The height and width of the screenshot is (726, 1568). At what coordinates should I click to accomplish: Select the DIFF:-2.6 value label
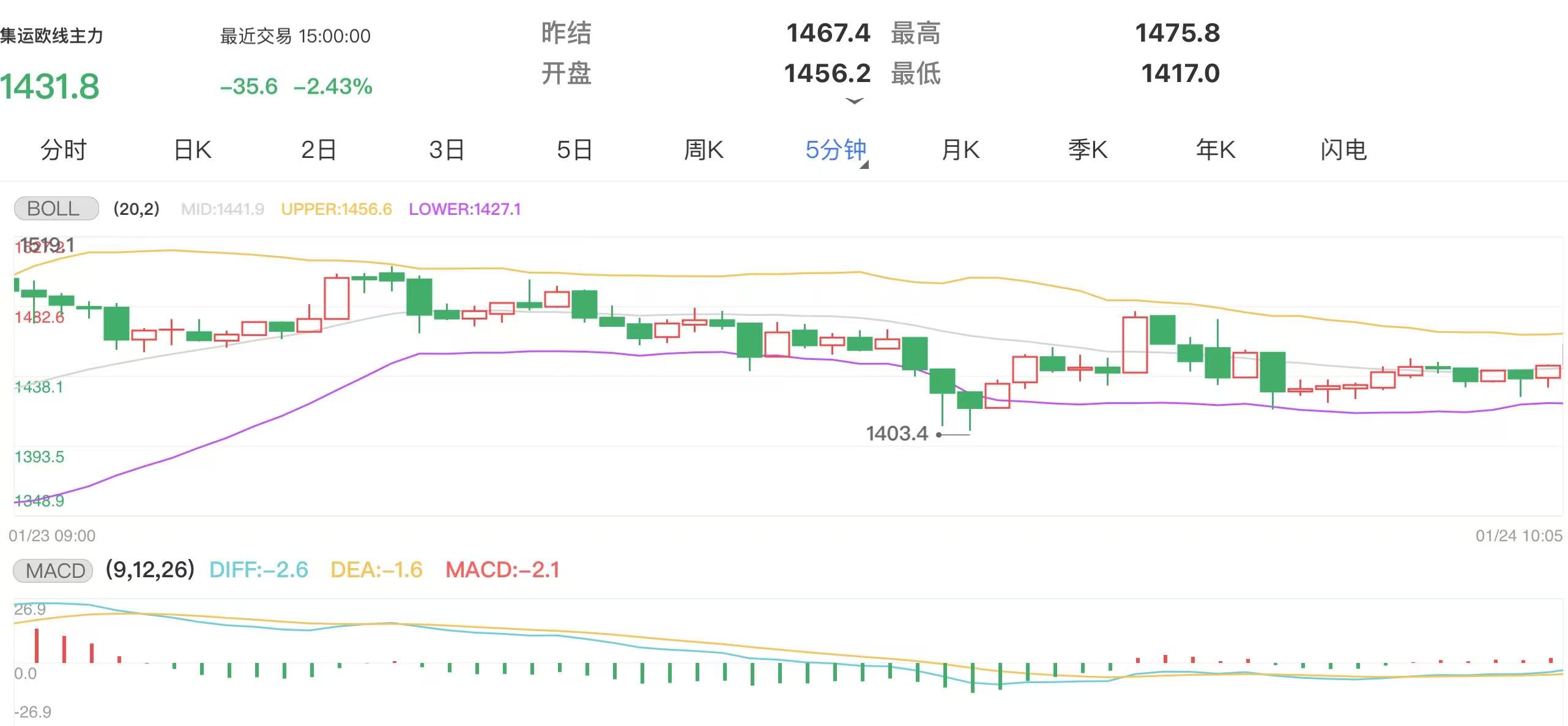point(259,571)
